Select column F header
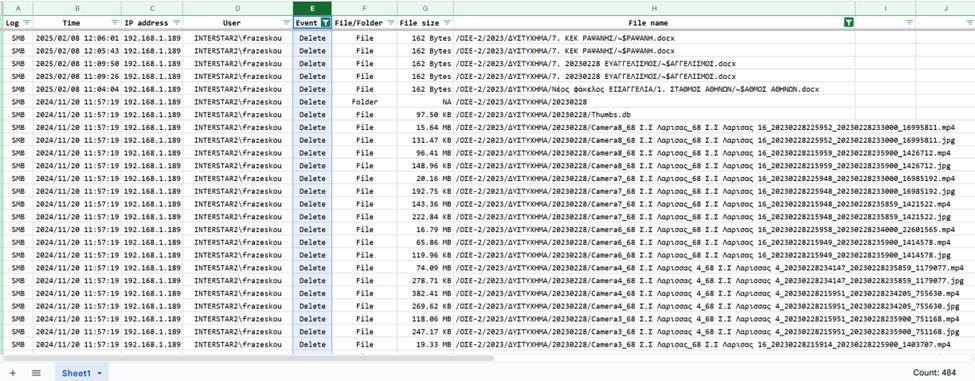 (x=364, y=8)
